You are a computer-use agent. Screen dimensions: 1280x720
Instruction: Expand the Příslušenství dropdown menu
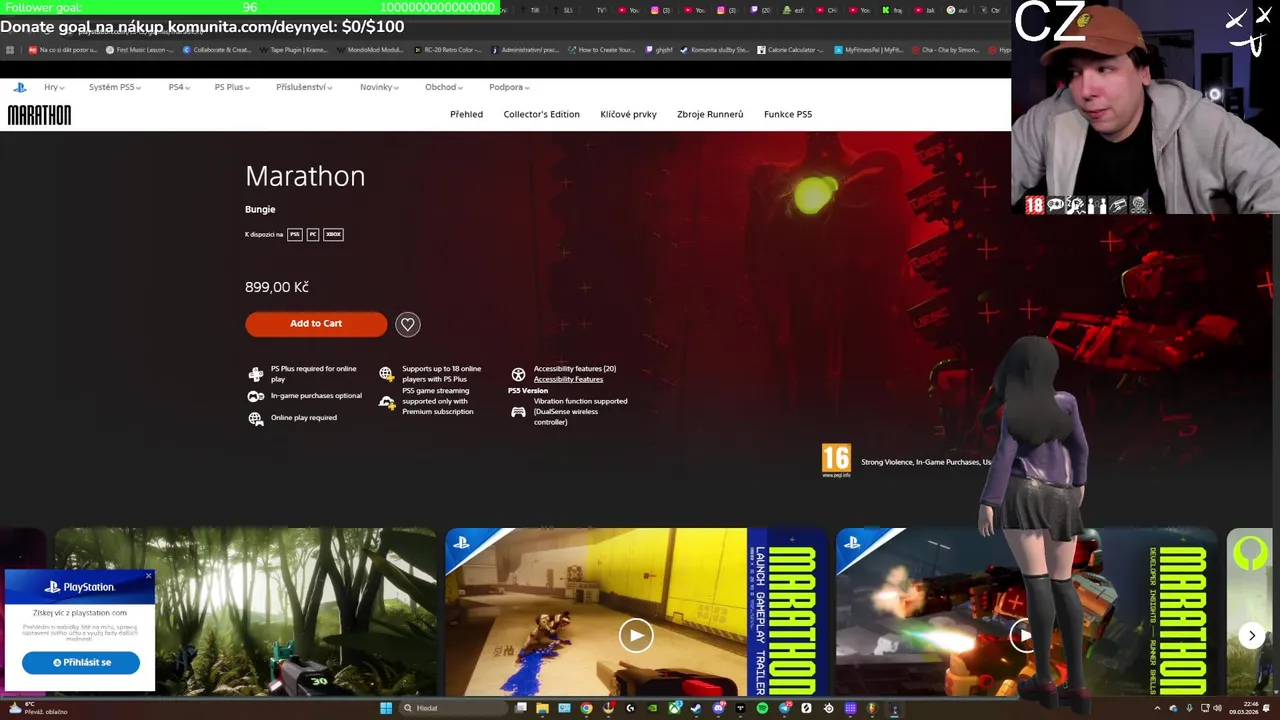[304, 87]
